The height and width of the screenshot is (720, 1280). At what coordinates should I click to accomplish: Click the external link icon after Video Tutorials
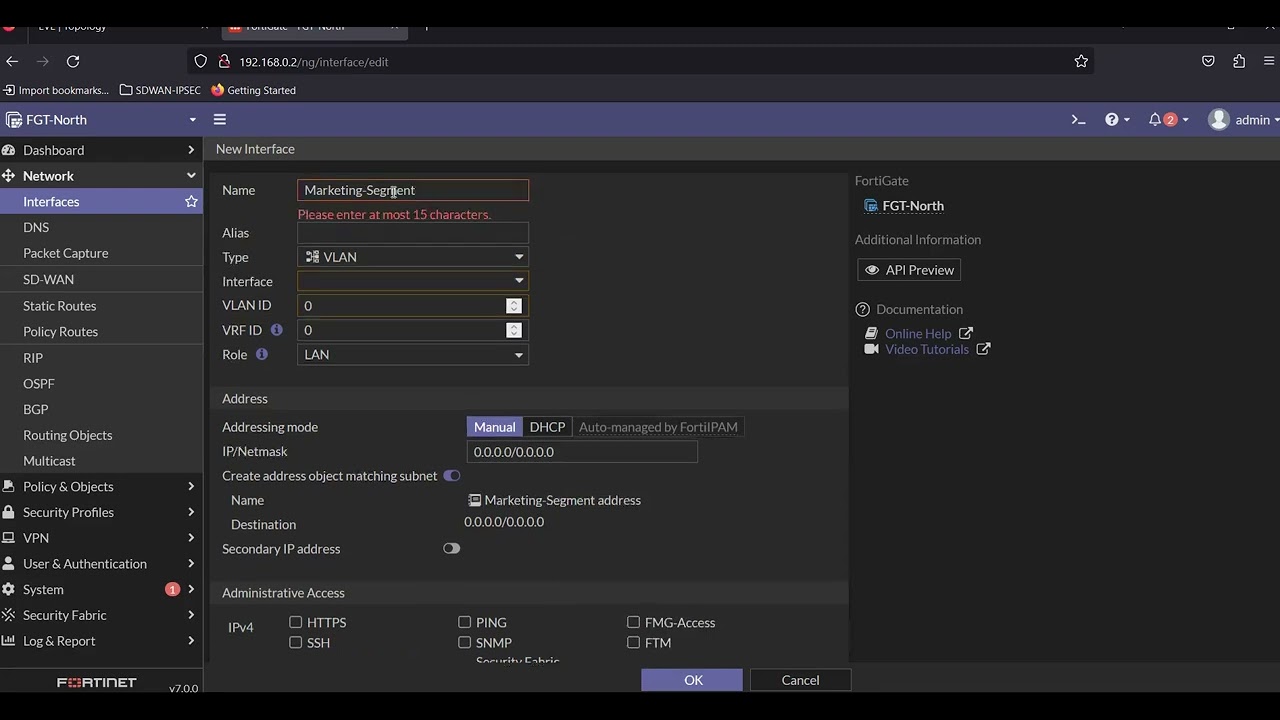(x=983, y=349)
